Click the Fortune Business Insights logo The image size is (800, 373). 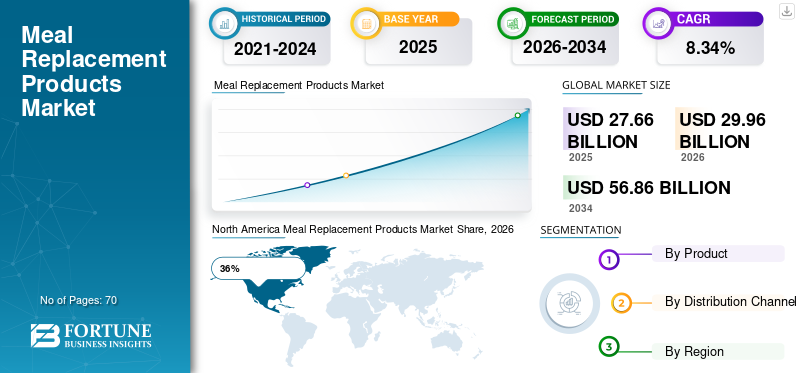tap(91, 335)
